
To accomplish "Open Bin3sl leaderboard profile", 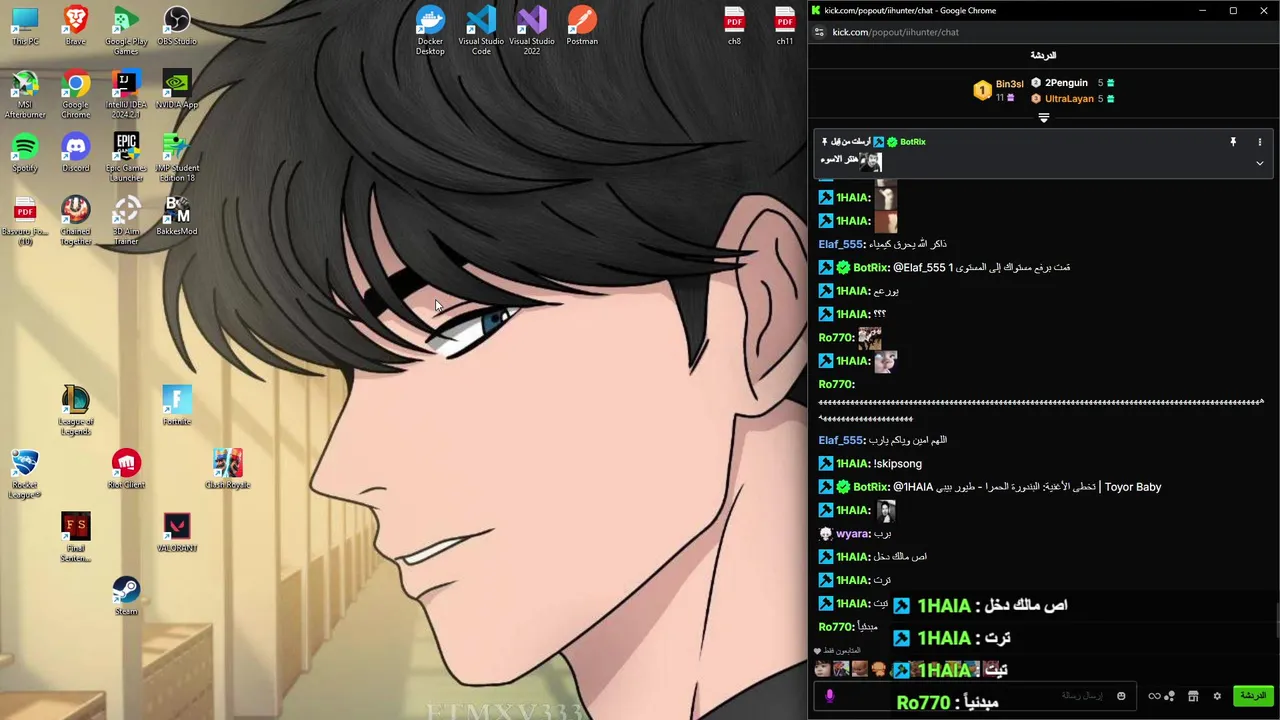I will [x=1009, y=85].
